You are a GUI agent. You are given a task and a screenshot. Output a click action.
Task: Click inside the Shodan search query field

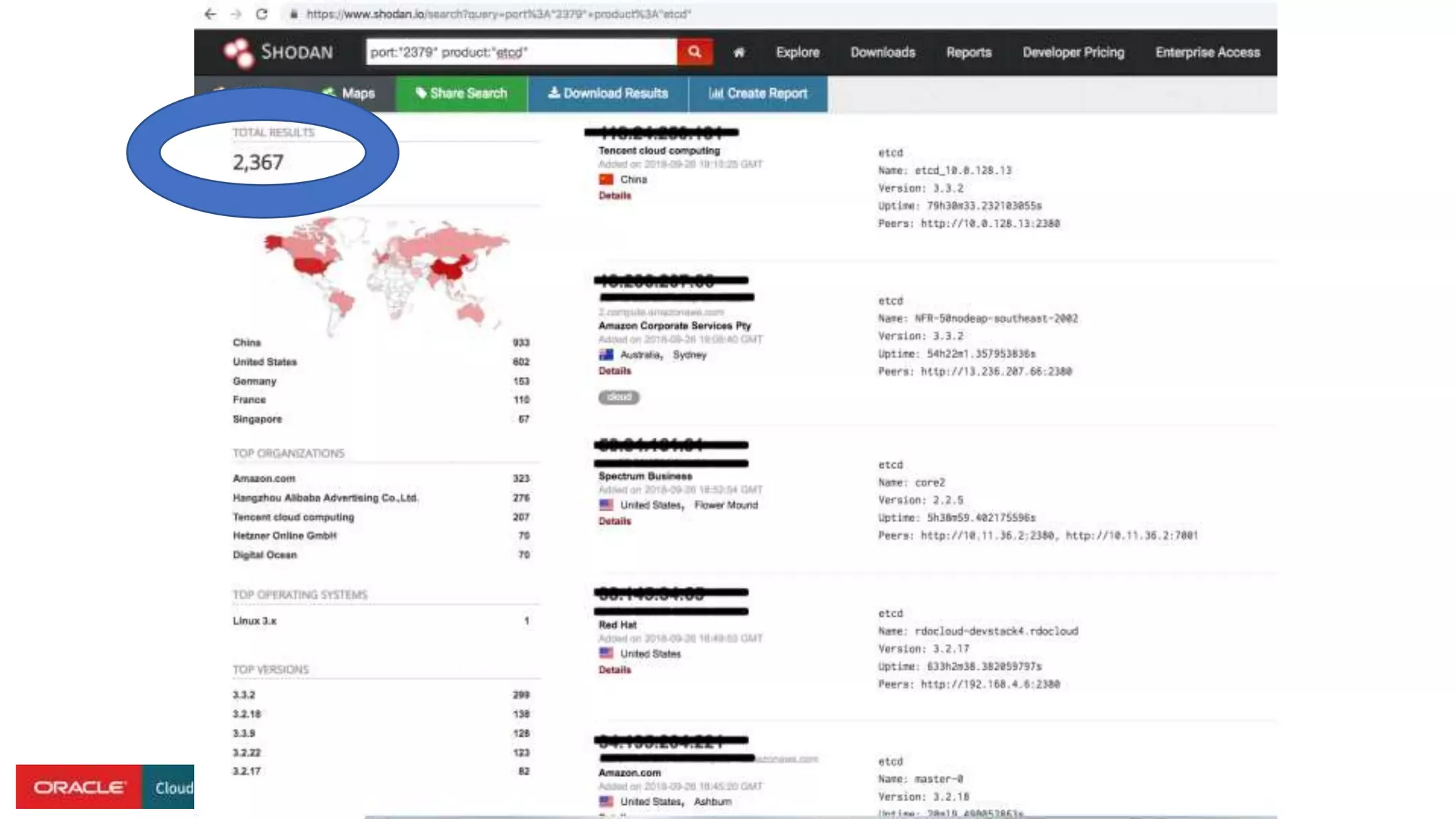(520, 52)
